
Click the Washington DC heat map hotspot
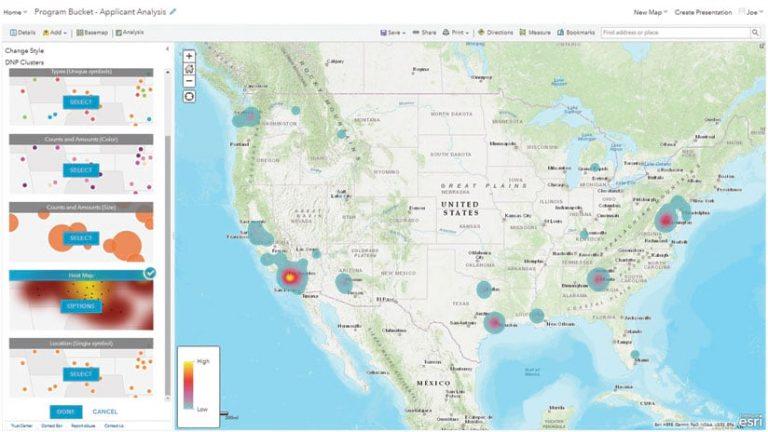tap(666, 220)
